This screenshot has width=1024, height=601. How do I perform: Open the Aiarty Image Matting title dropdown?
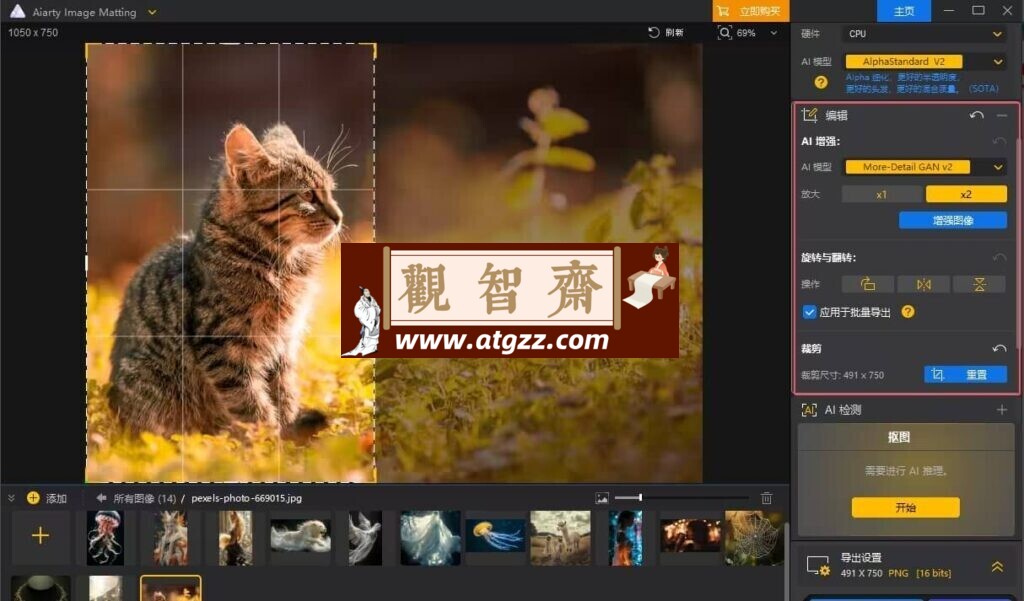tap(152, 12)
